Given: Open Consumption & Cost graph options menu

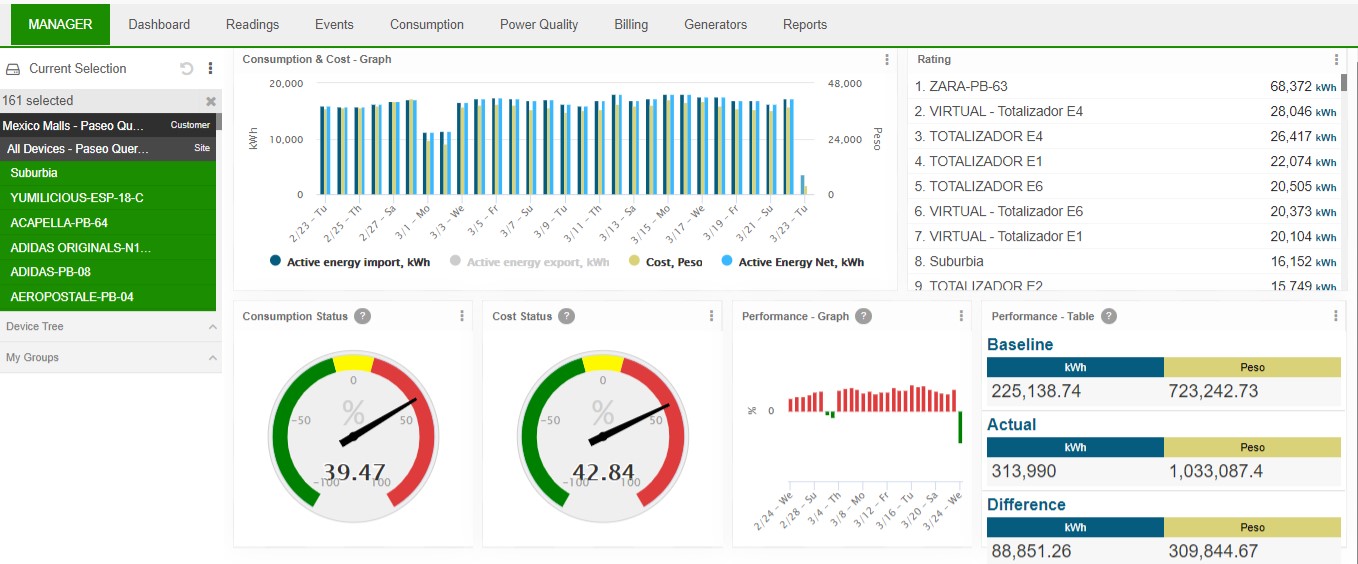Looking at the screenshot, I should 887,60.
